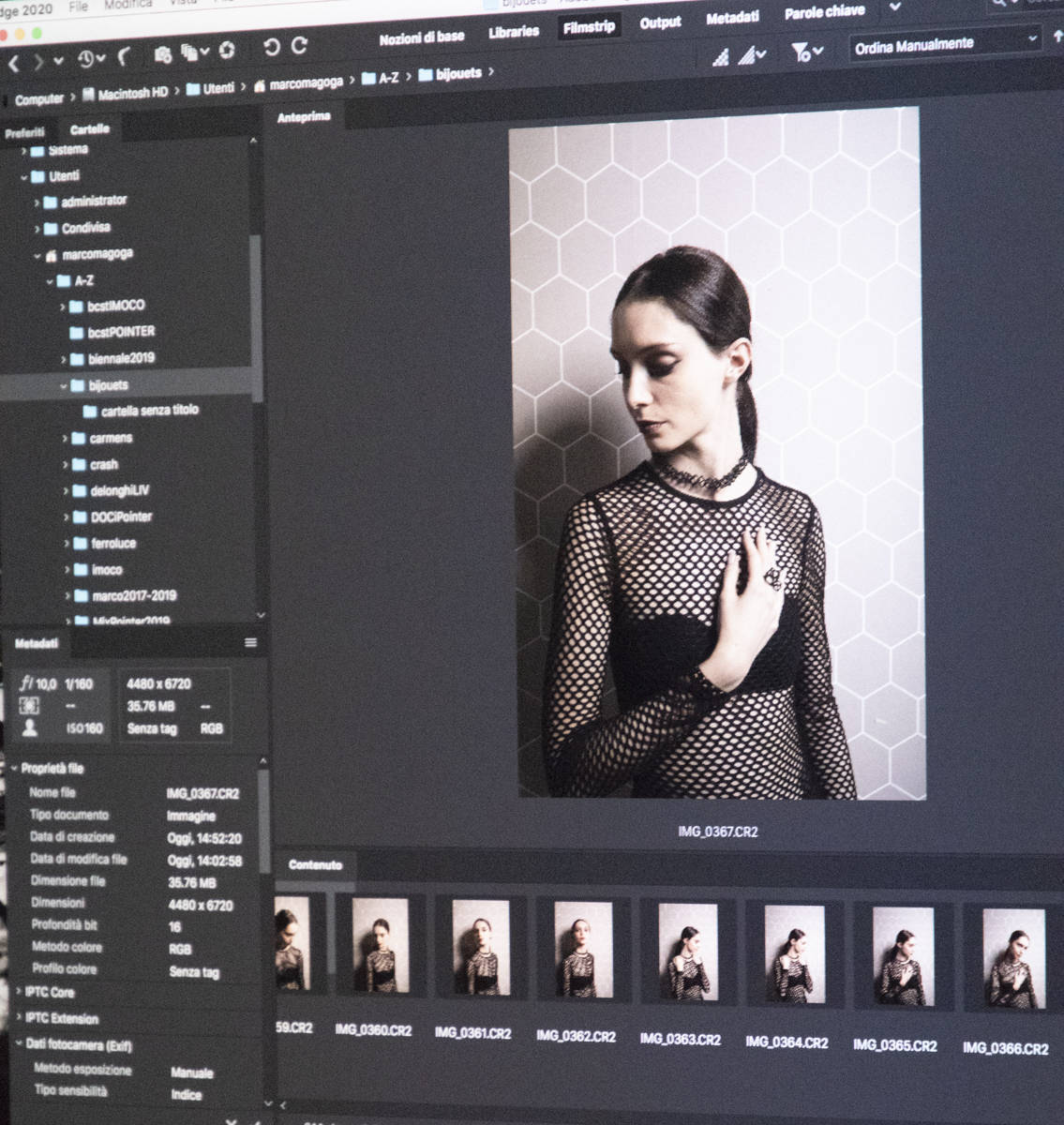Collapse the Proprietà file section

pyautogui.click(x=16, y=769)
